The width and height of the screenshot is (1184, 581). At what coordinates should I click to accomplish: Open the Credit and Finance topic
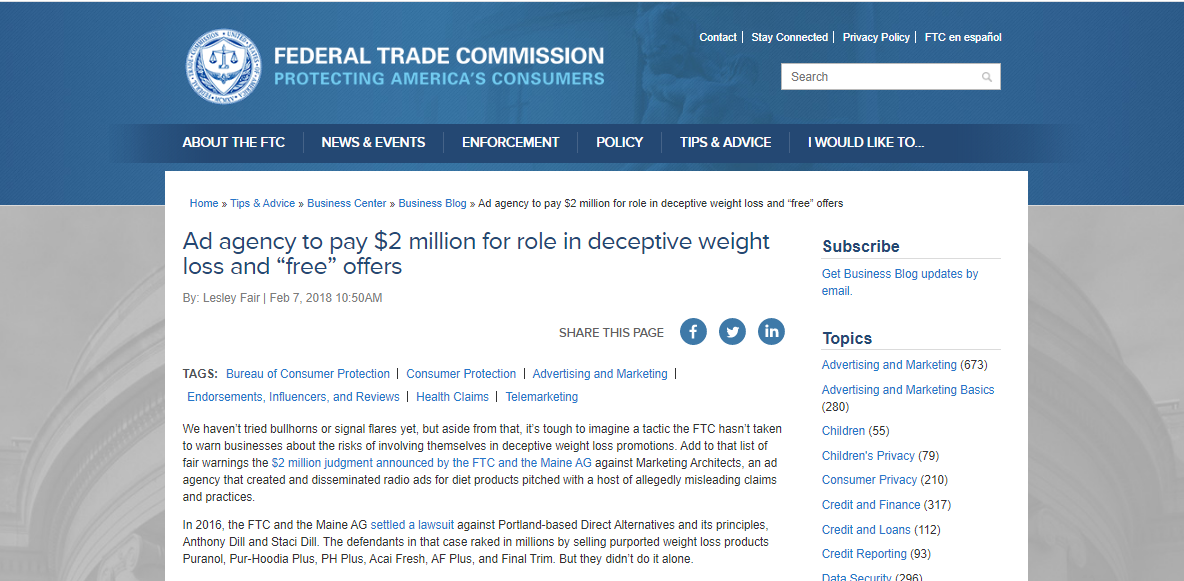pyautogui.click(x=871, y=505)
